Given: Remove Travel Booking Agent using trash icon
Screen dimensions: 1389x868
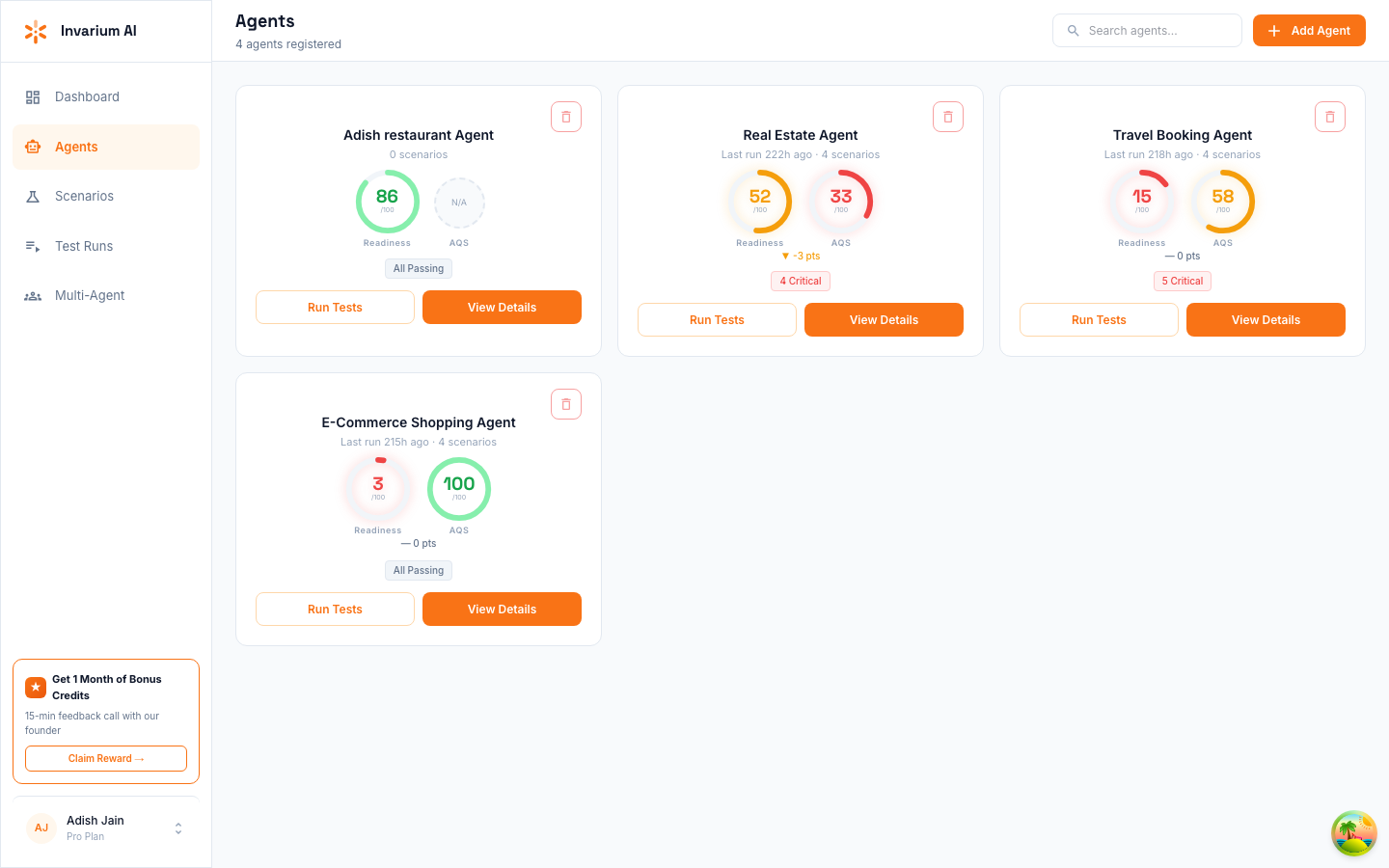Looking at the screenshot, I should 1330,117.
